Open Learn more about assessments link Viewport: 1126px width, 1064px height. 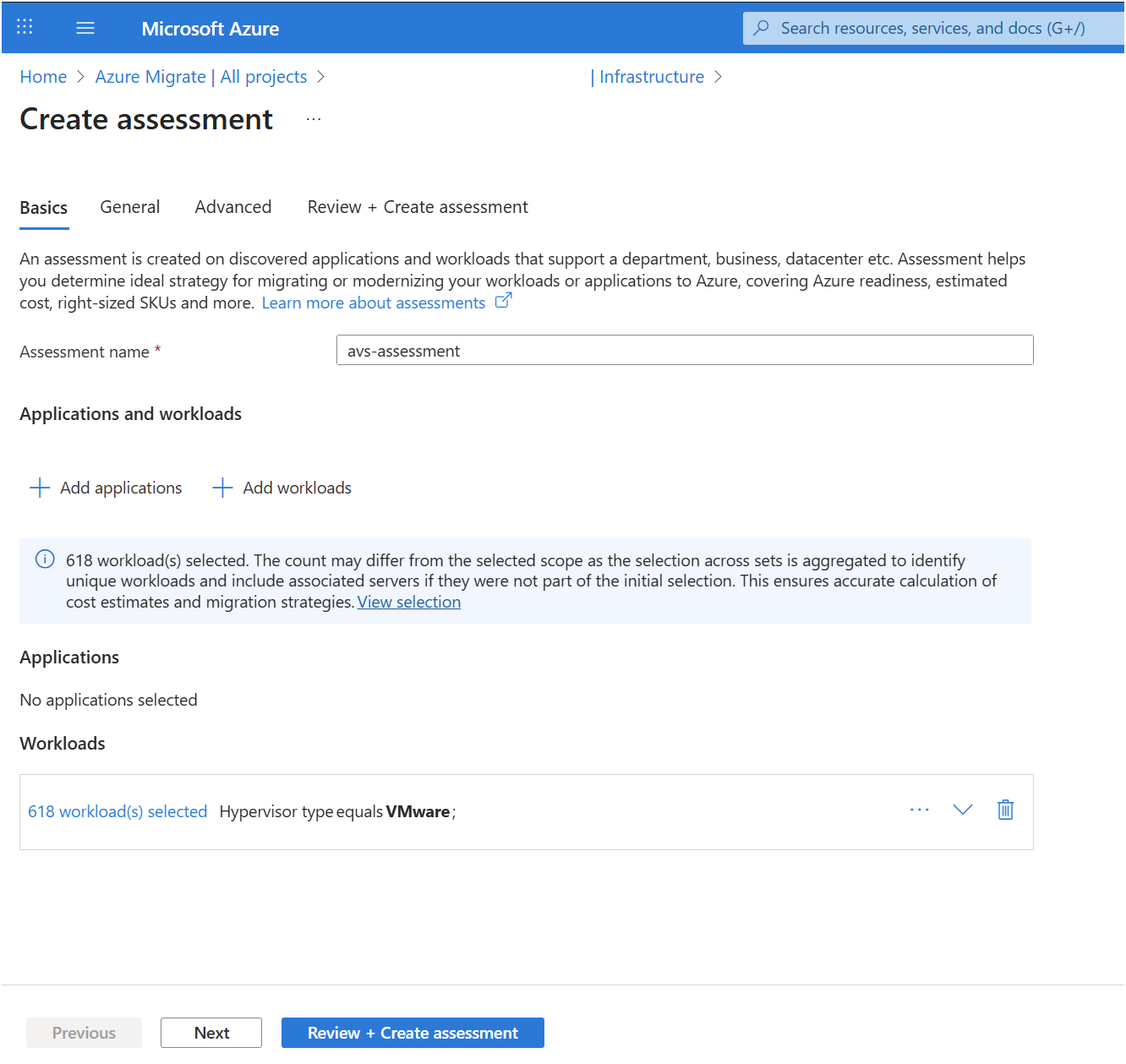pyautogui.click(x=374, y=303)
